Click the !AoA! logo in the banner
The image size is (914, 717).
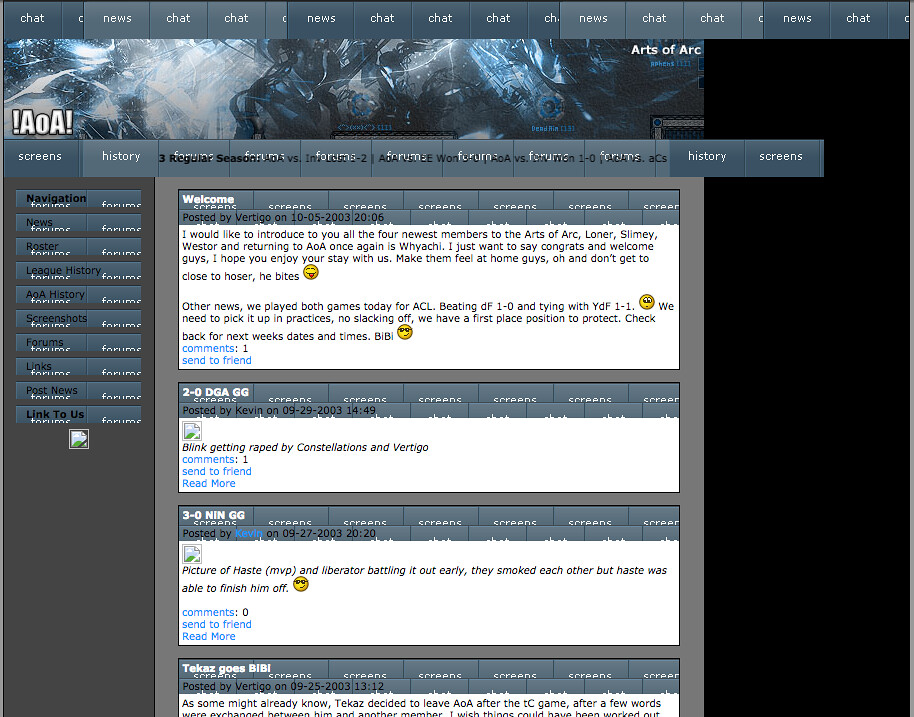(x=43, y=122)
